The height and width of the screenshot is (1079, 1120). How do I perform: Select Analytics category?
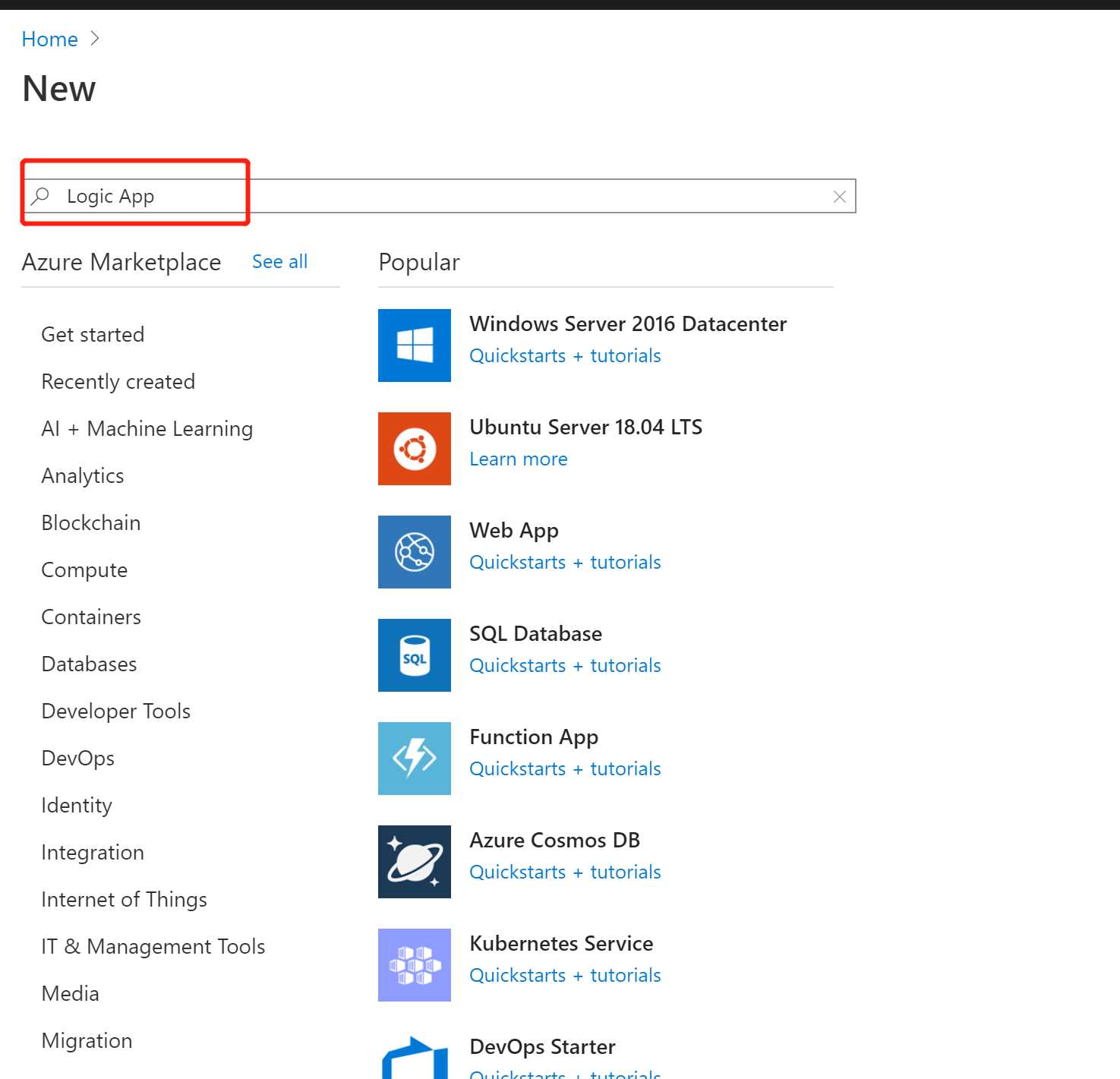83,476
